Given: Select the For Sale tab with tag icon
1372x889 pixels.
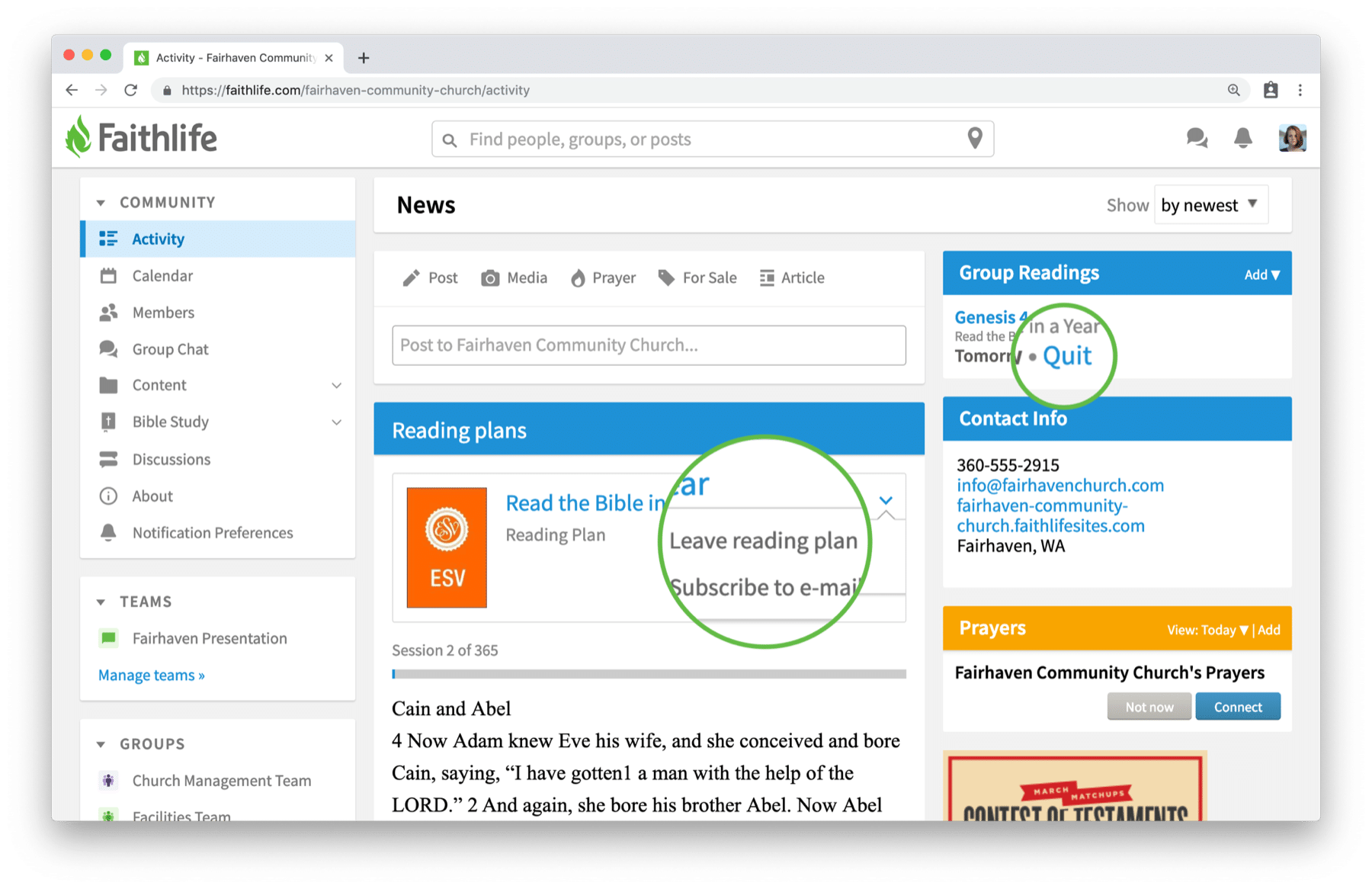Looking at the screenshot, I should (697, 278).
